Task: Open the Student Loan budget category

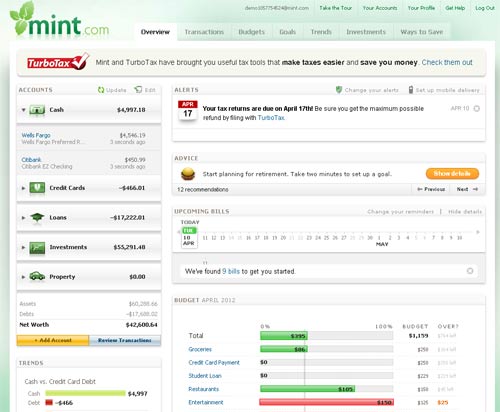Action: pyautogui.click(x=205, y=376)
